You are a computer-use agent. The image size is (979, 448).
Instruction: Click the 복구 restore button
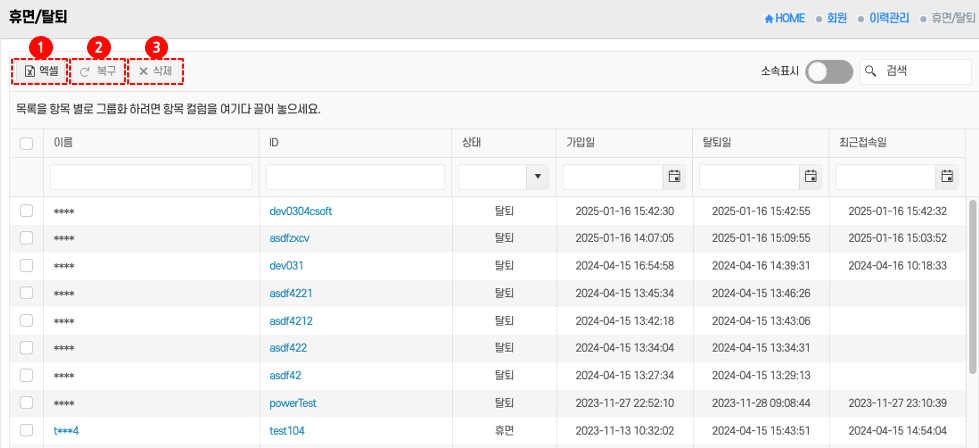click(x=98, y=71)
